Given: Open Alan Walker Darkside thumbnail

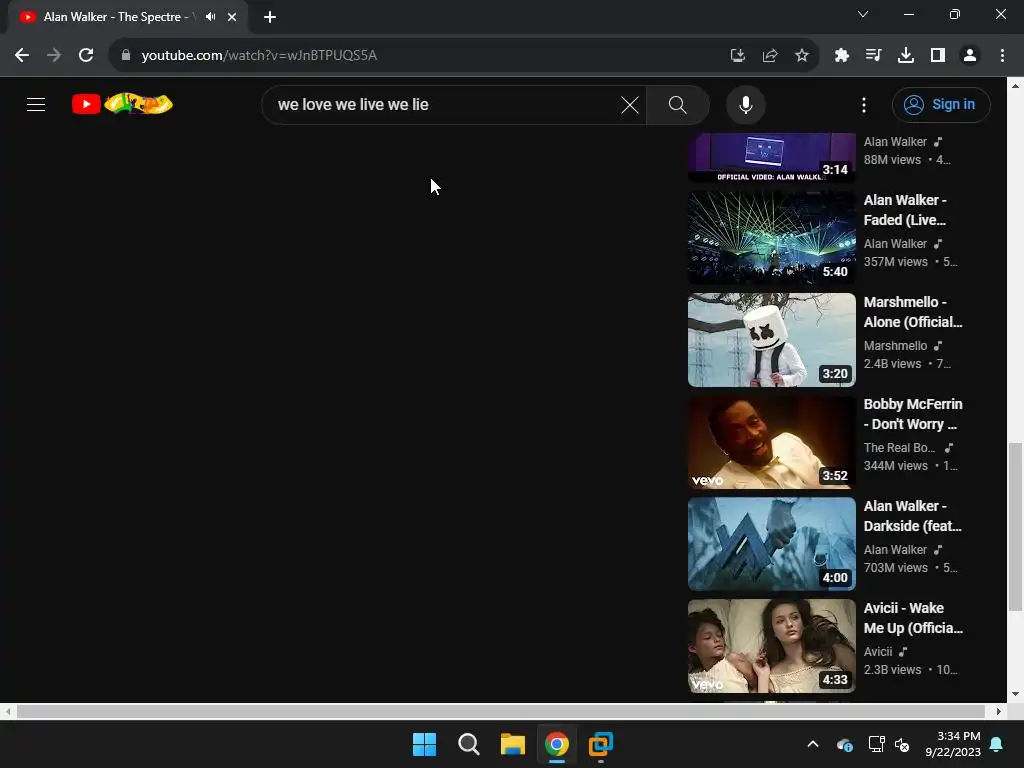Looking at the screenshot, I should pos(771,544).
